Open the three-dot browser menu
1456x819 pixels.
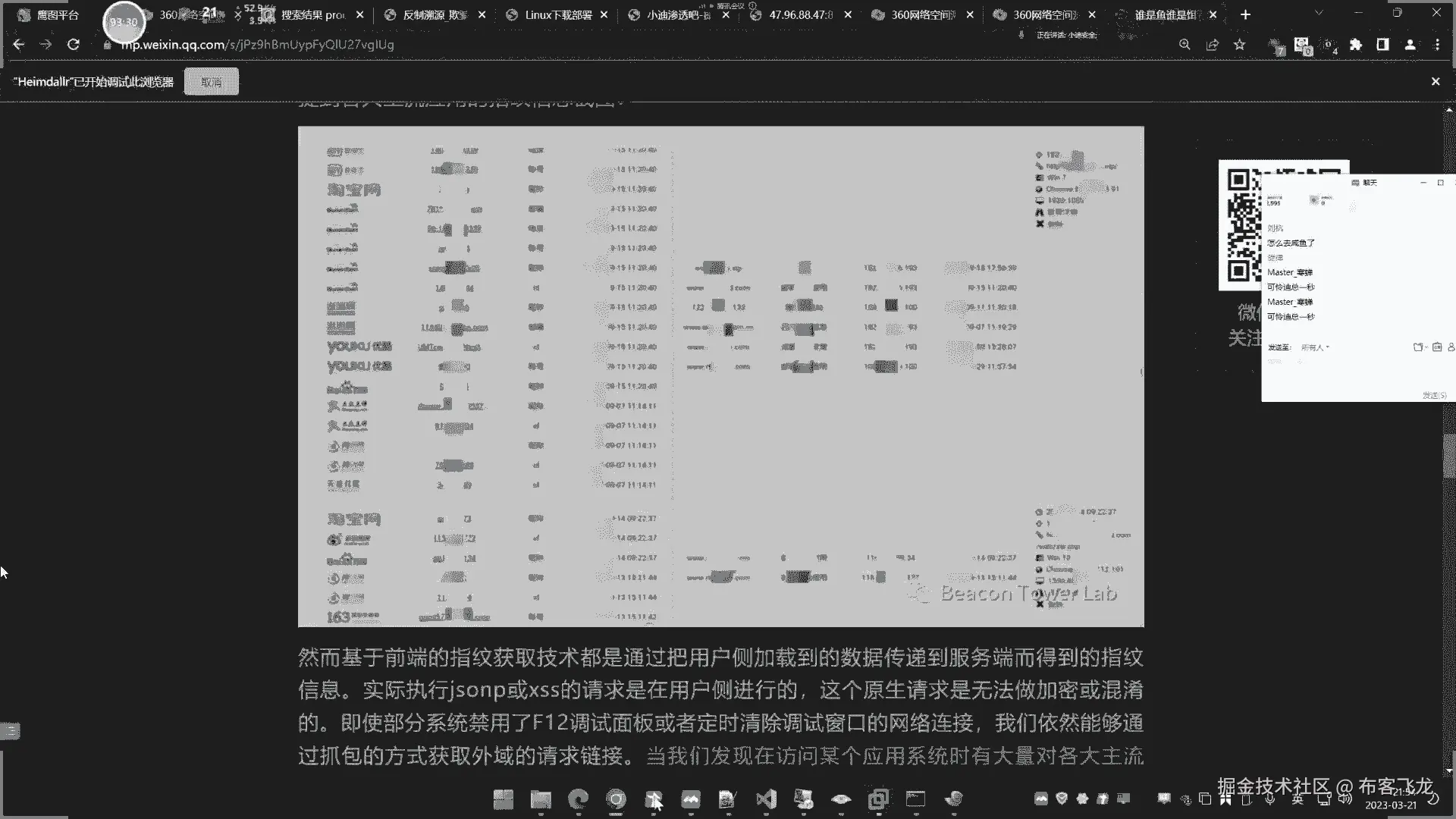1437,45
